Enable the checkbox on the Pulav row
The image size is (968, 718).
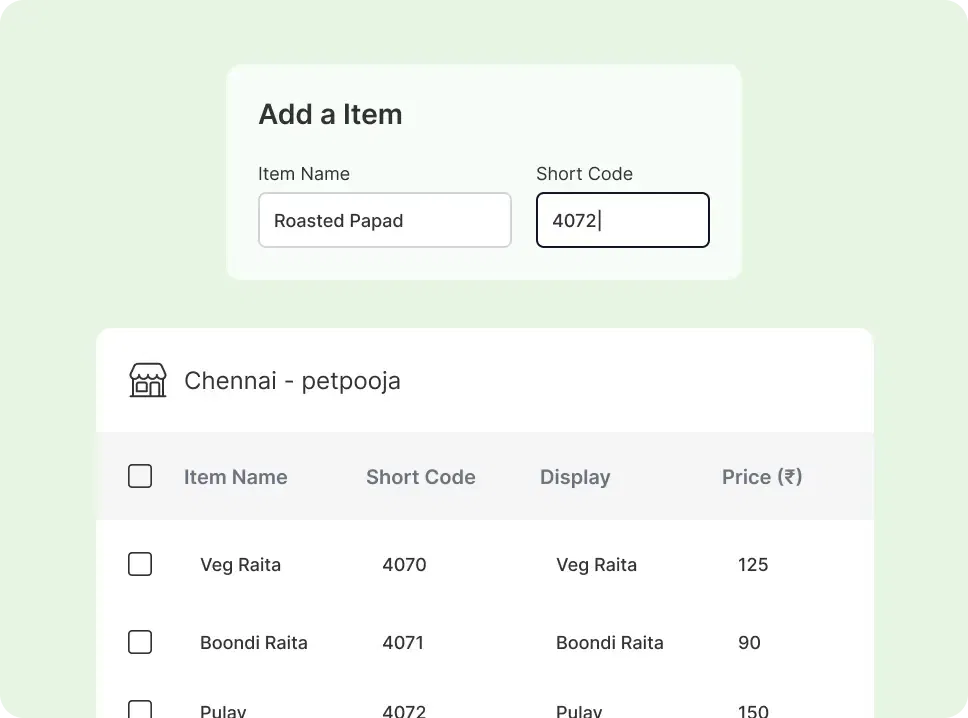140,710
